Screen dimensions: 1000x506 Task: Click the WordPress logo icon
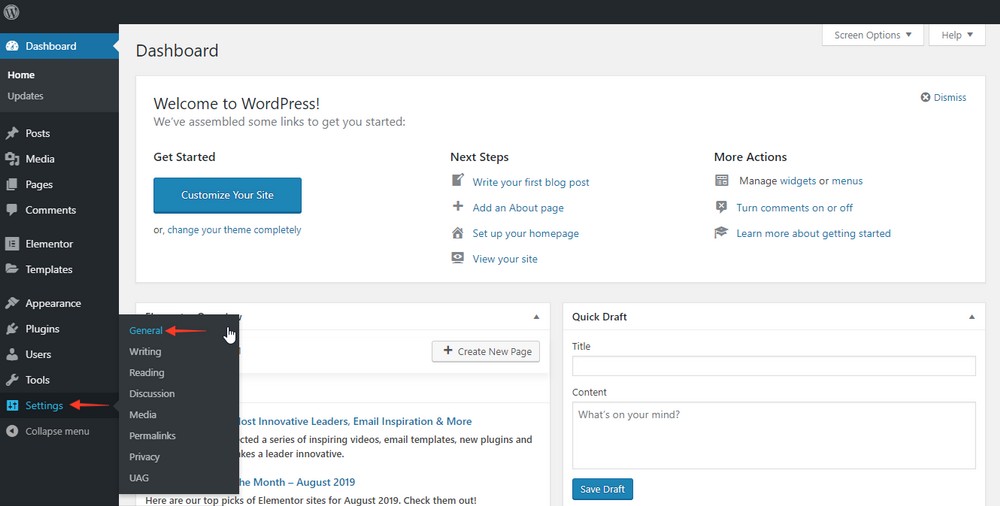[11, 11]
